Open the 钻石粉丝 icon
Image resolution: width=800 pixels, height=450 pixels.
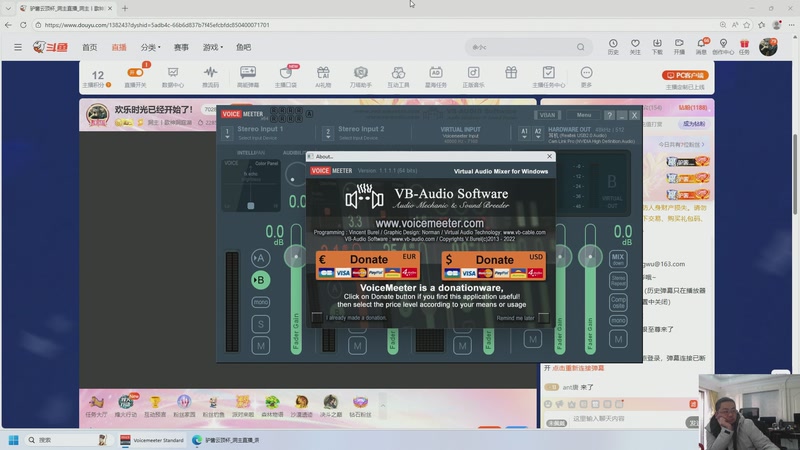pyautogui.click(x=360, y=406)
